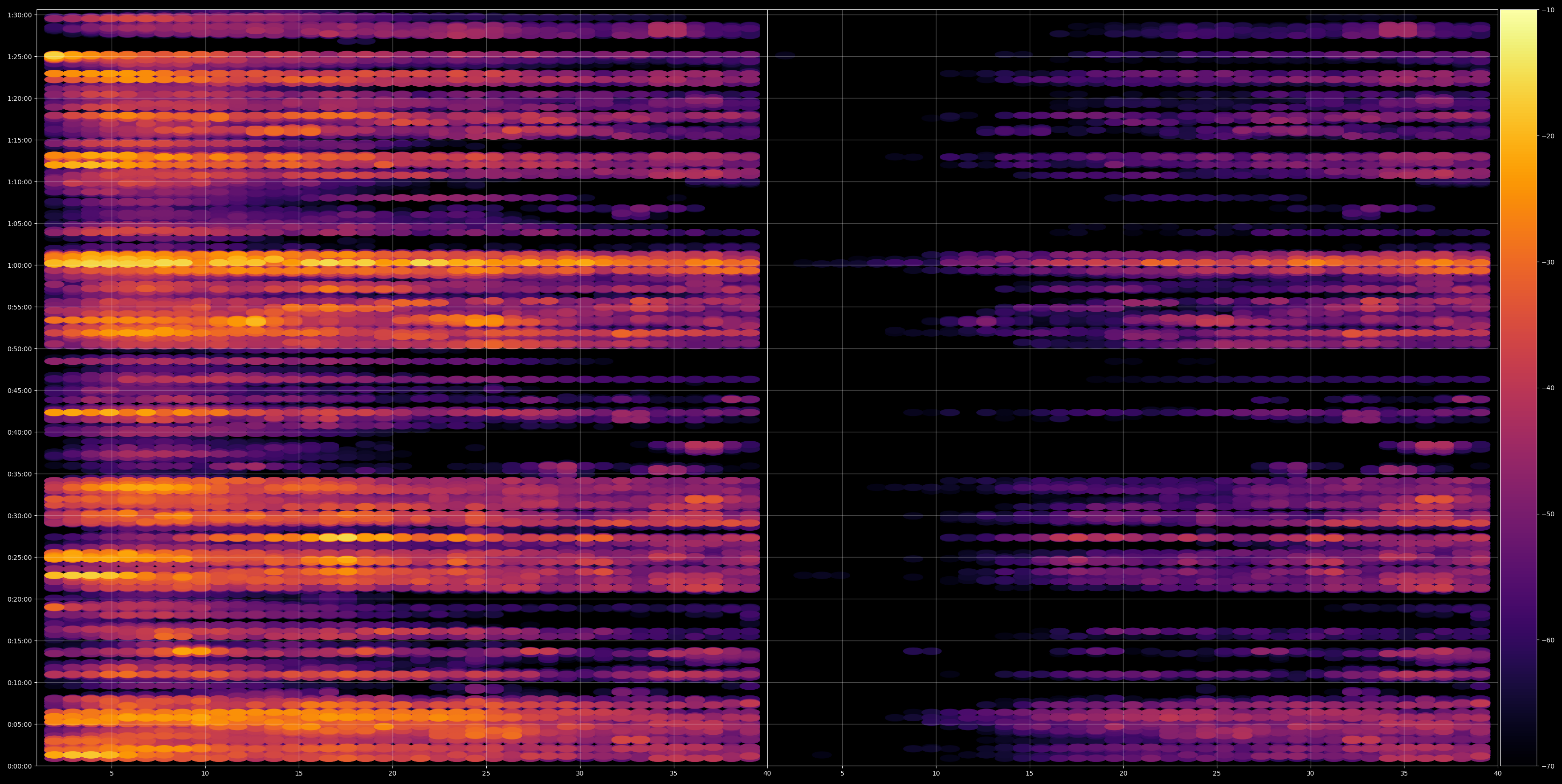Select the 1:10:00 time label
This screenshot has width=1562, height=784.
point(19,182)
